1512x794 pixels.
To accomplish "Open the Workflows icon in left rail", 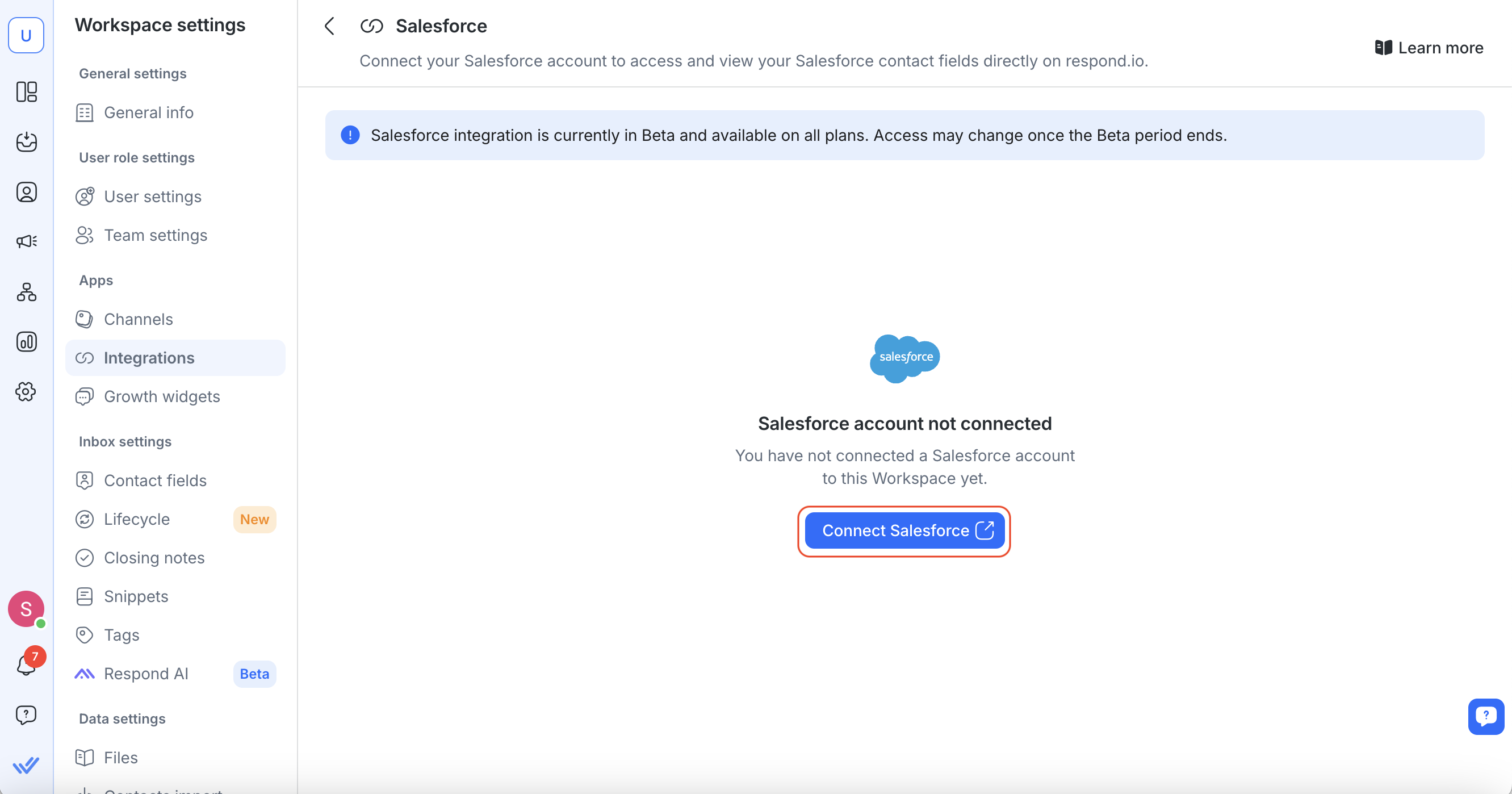I will click(27, 292).
